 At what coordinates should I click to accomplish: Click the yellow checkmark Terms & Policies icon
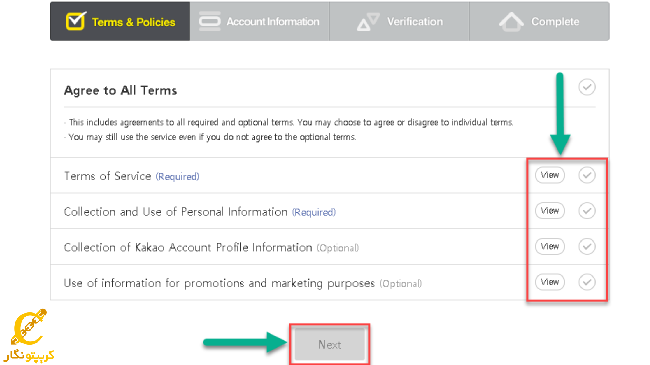[76, 21]
